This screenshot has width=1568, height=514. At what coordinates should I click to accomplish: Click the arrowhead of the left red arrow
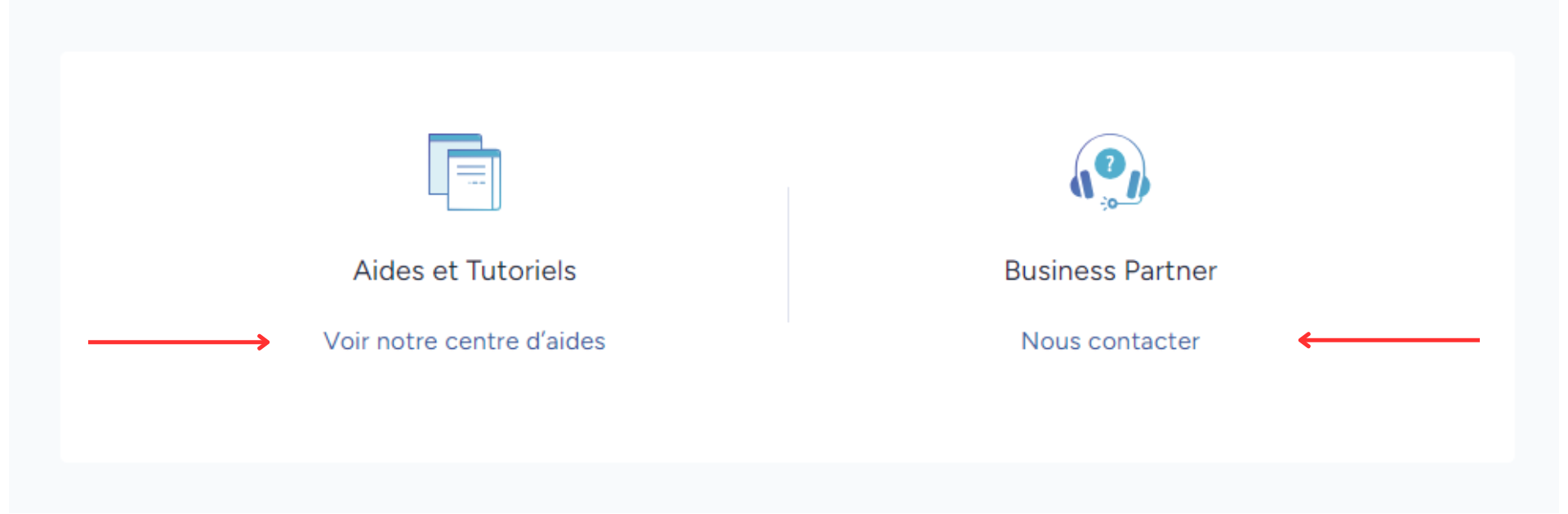(x=263, y=342)
